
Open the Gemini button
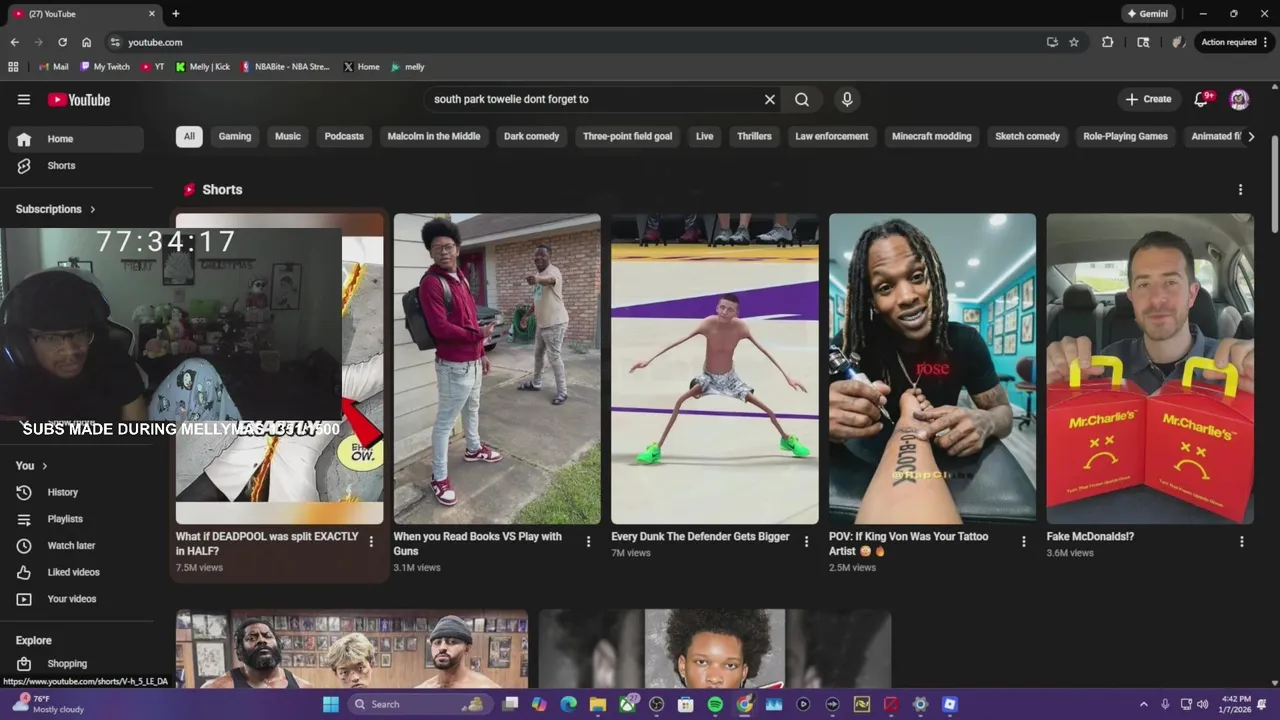[x=1147, y=14]
